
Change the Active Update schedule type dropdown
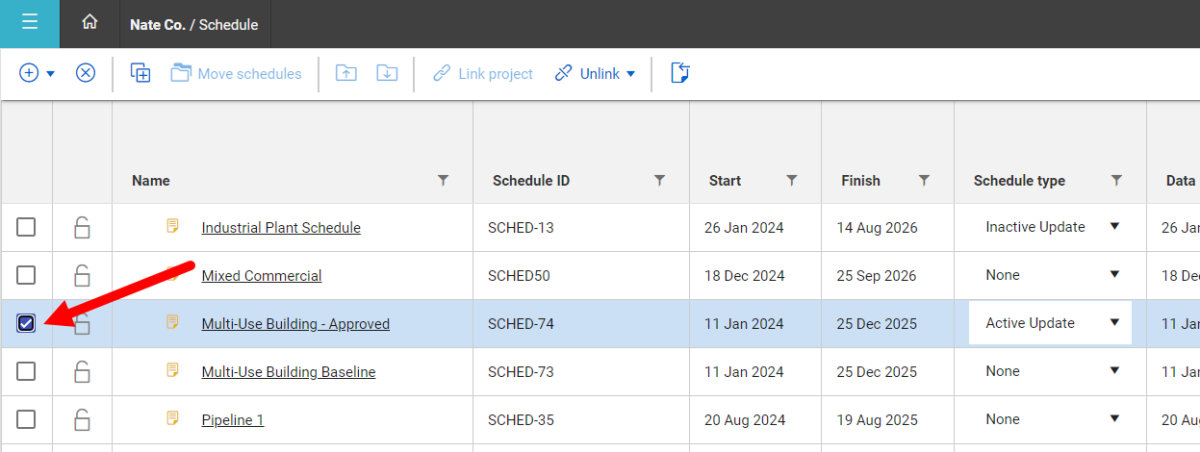1114,323
